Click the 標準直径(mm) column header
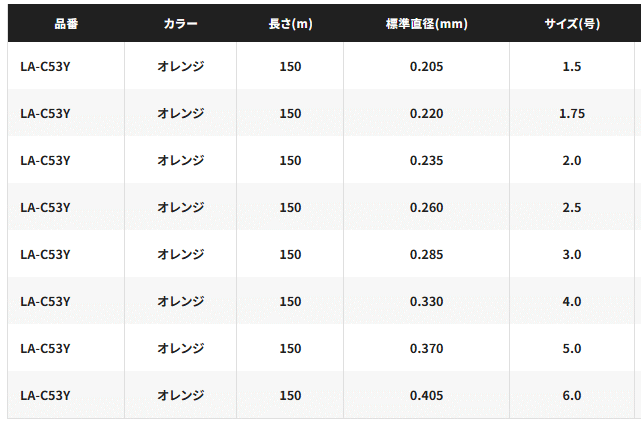This screenshot has height=425, width=641. click(426, 24)
